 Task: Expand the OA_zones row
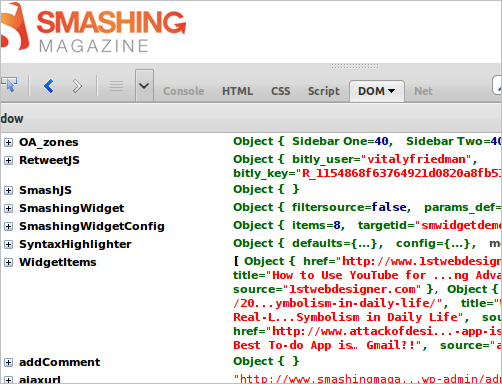8,143
